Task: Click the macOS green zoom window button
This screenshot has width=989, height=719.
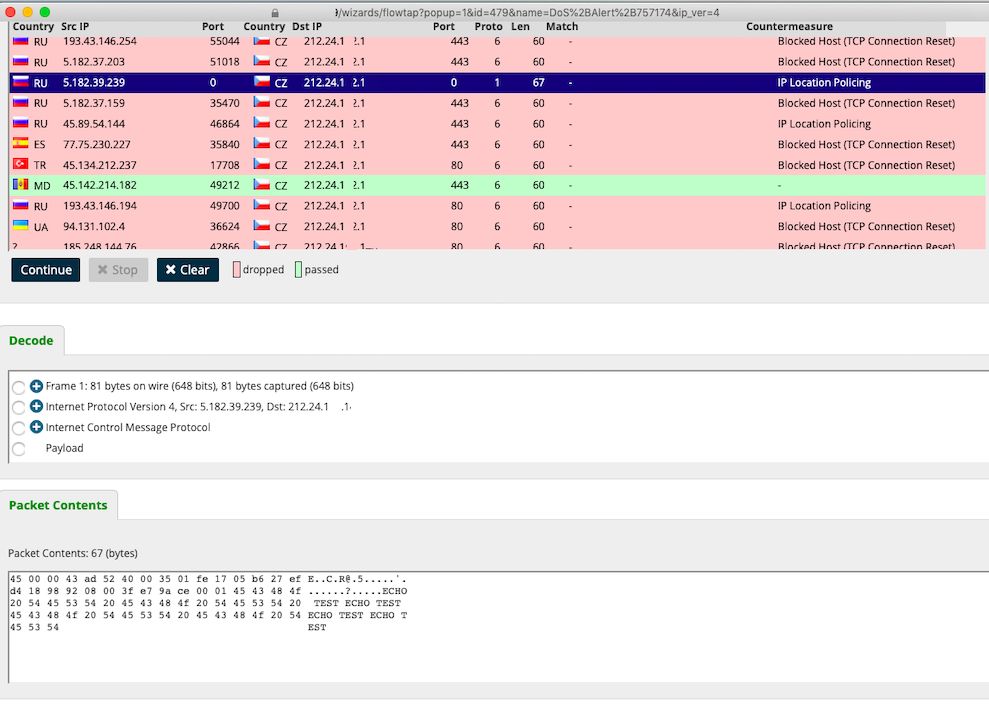Action: coord(45,12)
